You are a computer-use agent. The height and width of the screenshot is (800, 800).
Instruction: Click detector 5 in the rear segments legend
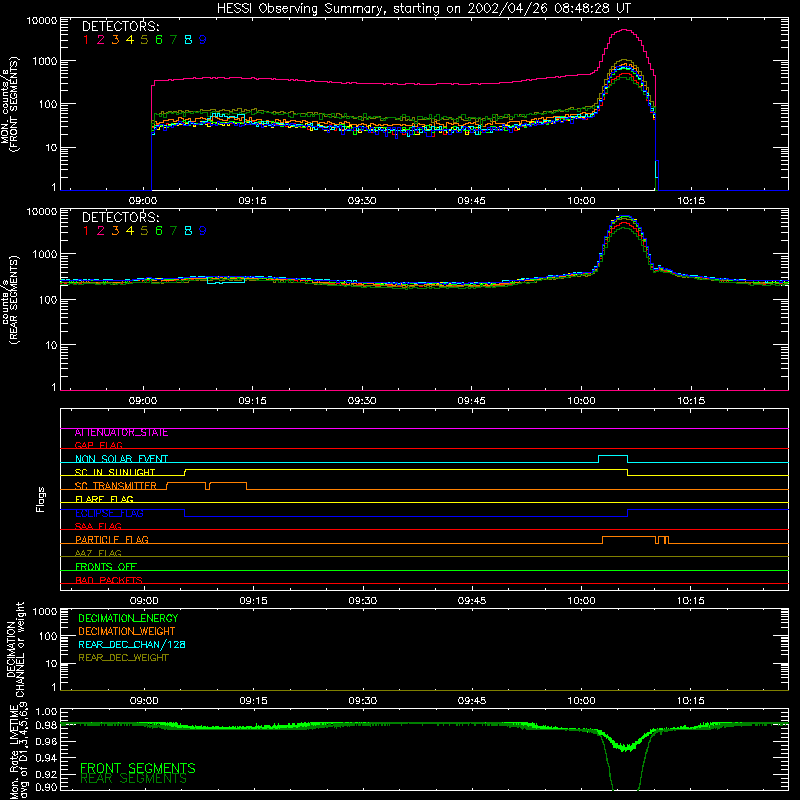point(144,231)
